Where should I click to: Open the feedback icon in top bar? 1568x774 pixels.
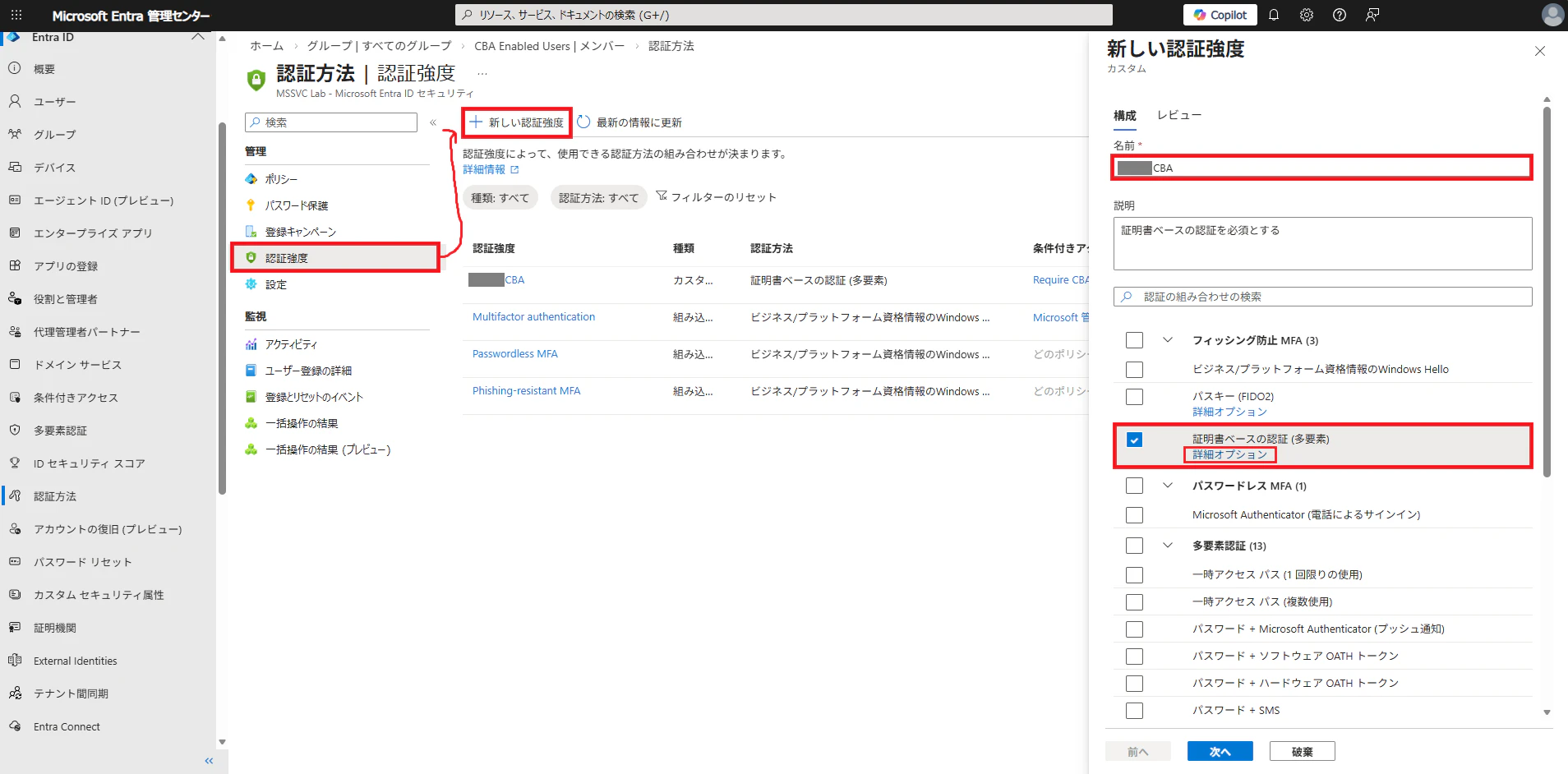point(1372,15)
